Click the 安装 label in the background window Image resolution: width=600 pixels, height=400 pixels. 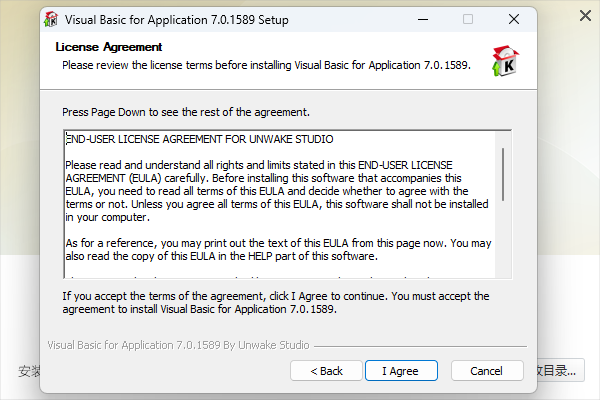tap(29, 371)
